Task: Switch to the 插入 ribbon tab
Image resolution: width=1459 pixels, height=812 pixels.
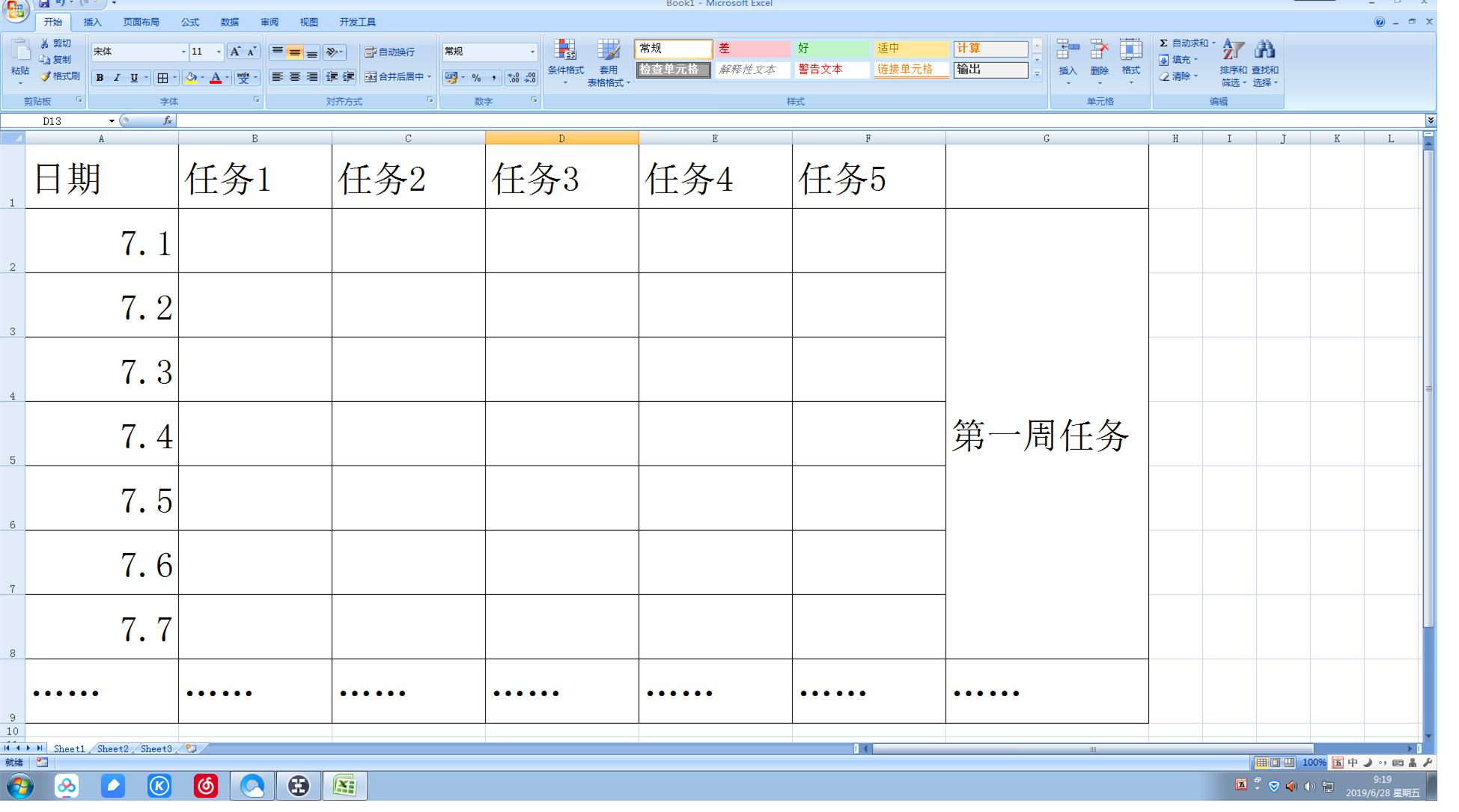Action: [91, 22]
